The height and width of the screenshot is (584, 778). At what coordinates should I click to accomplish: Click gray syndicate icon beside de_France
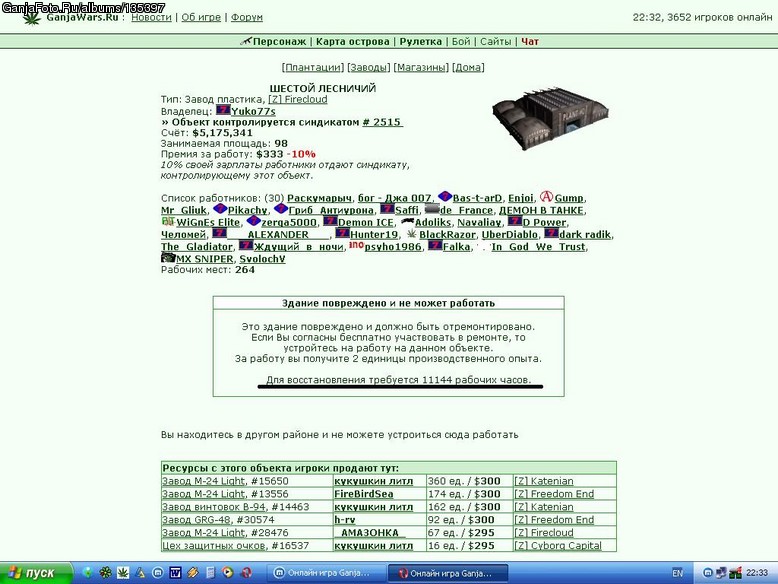click(432, 209)
